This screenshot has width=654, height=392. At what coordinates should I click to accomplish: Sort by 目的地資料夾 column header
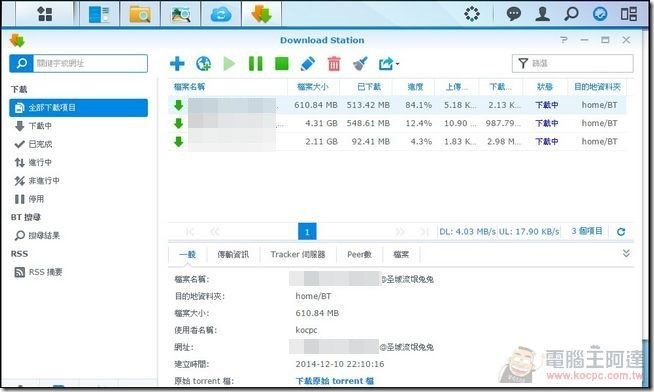597,87
